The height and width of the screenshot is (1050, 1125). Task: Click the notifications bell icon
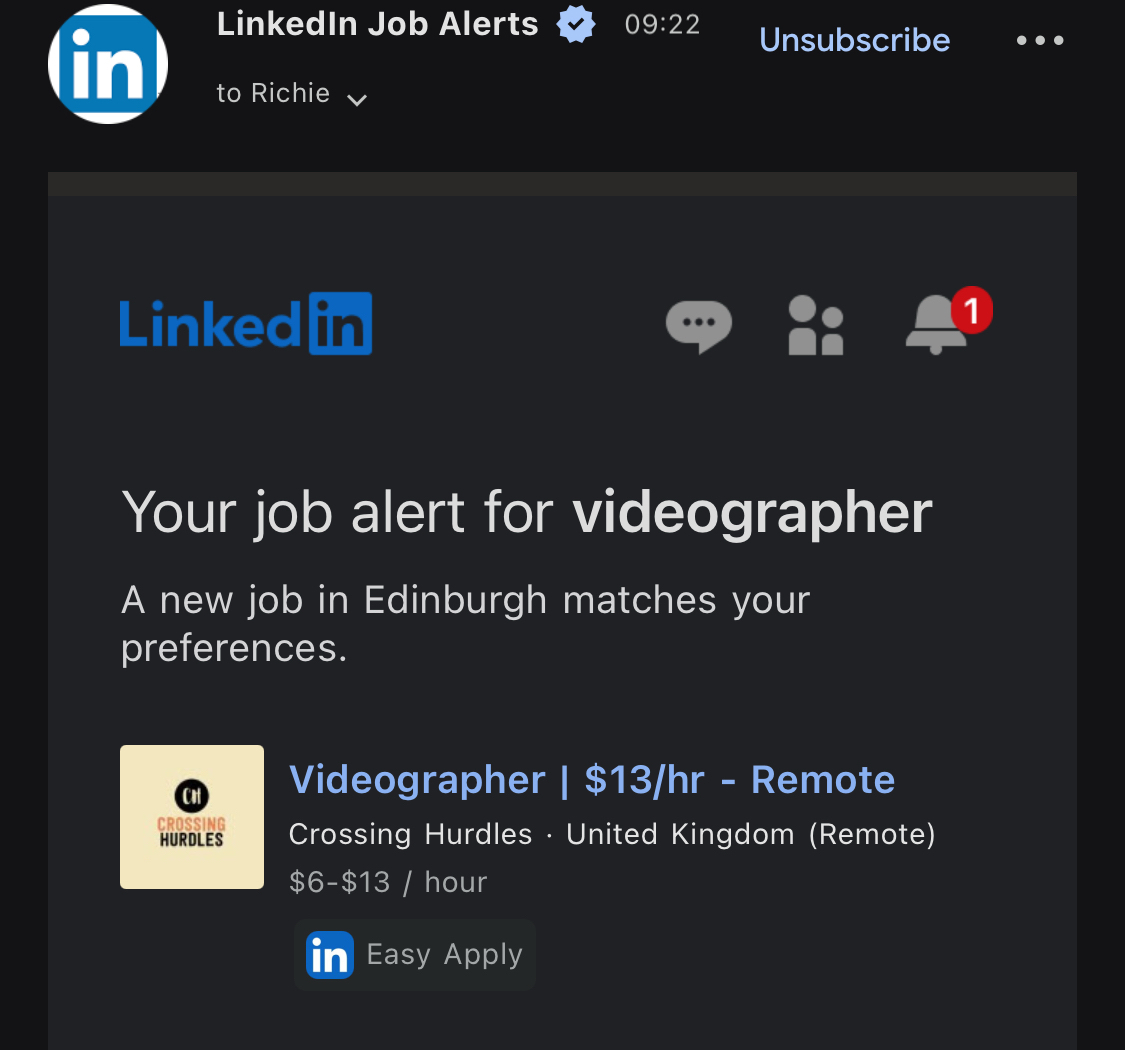point(936,327)
